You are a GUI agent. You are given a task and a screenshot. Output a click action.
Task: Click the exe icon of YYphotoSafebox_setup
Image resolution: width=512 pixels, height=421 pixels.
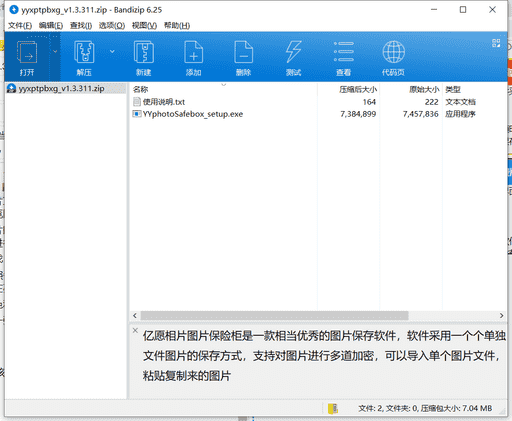[x=137, y=114]
